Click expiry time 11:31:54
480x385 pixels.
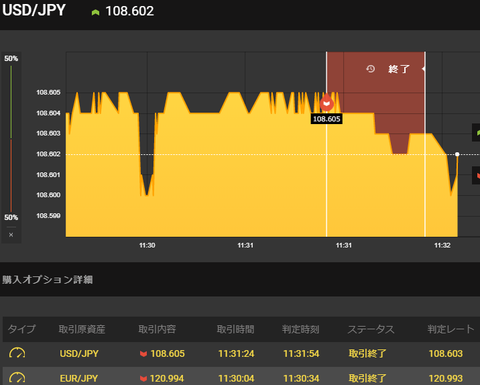click(x=301, y=354)
